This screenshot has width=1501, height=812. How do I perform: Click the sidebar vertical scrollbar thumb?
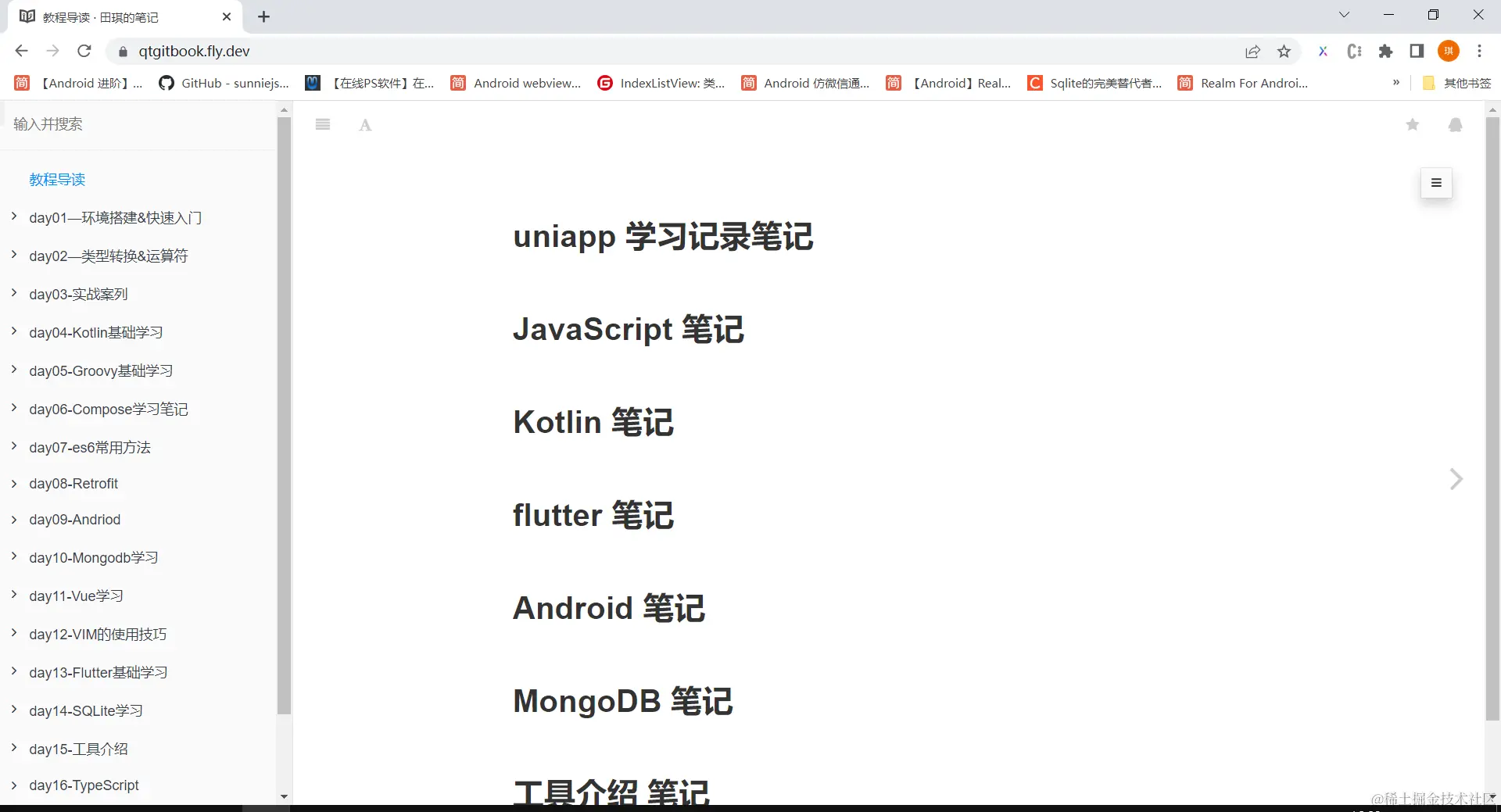point(284,416)
